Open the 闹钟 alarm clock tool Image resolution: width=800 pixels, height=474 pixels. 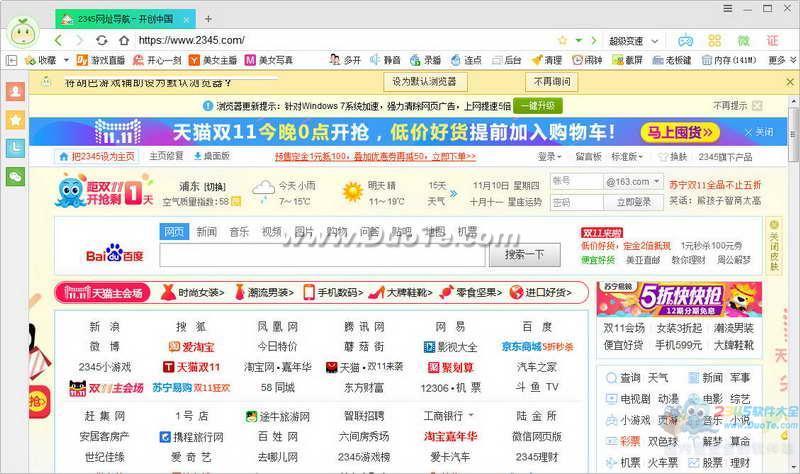587,60
